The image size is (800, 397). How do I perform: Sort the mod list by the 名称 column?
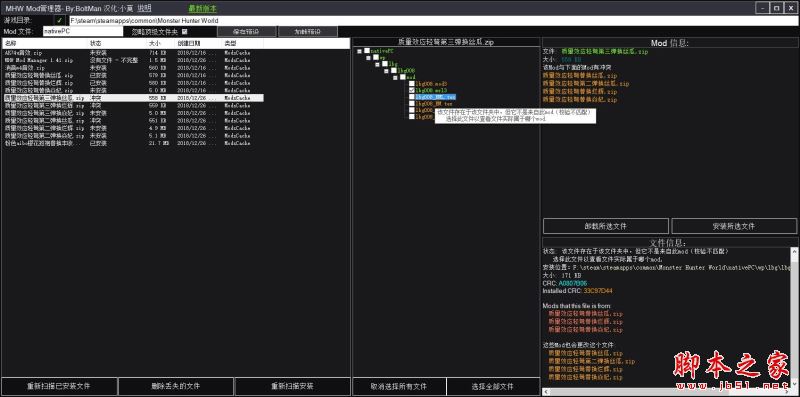point(45,44)
